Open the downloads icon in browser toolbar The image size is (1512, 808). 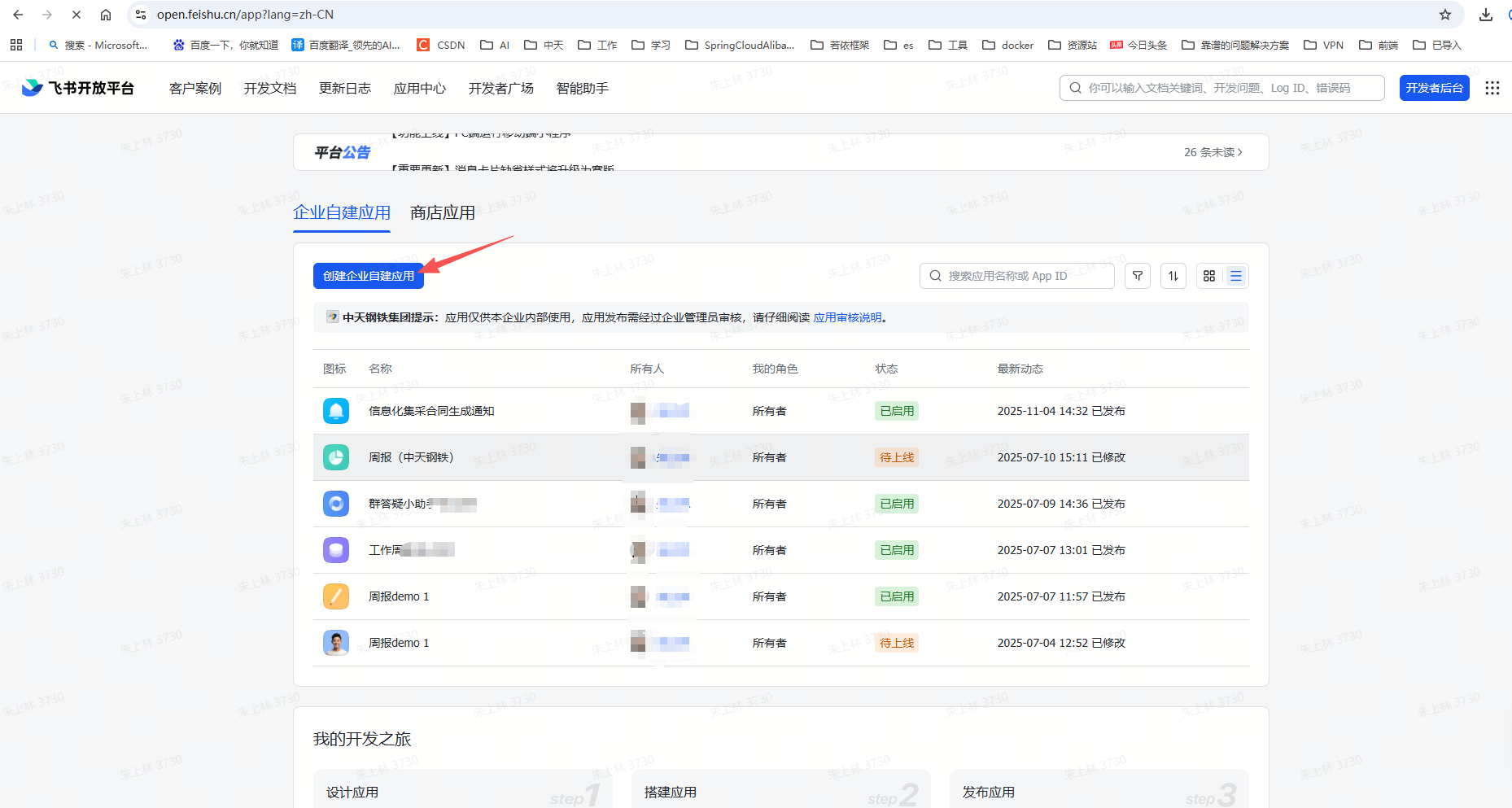coord(1484,15)
